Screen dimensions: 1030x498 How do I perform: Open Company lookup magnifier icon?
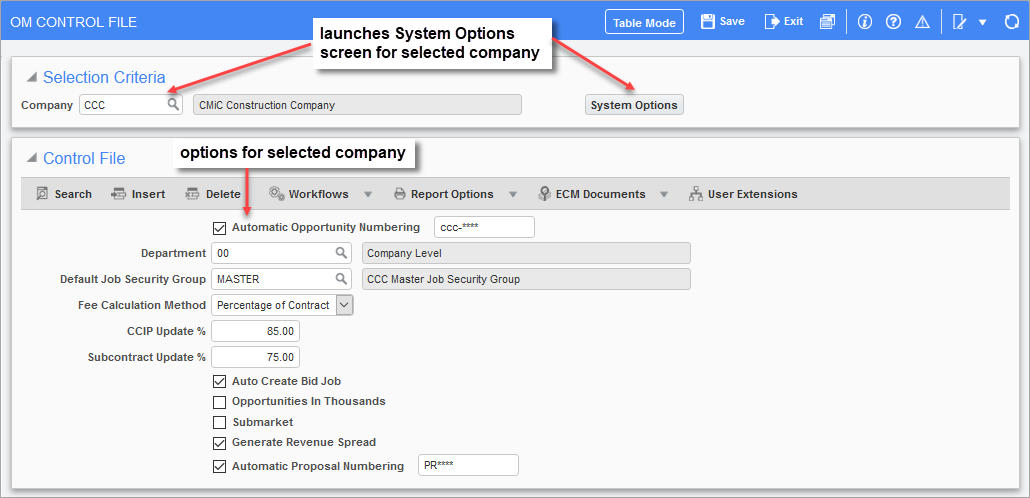coord(172,104)
